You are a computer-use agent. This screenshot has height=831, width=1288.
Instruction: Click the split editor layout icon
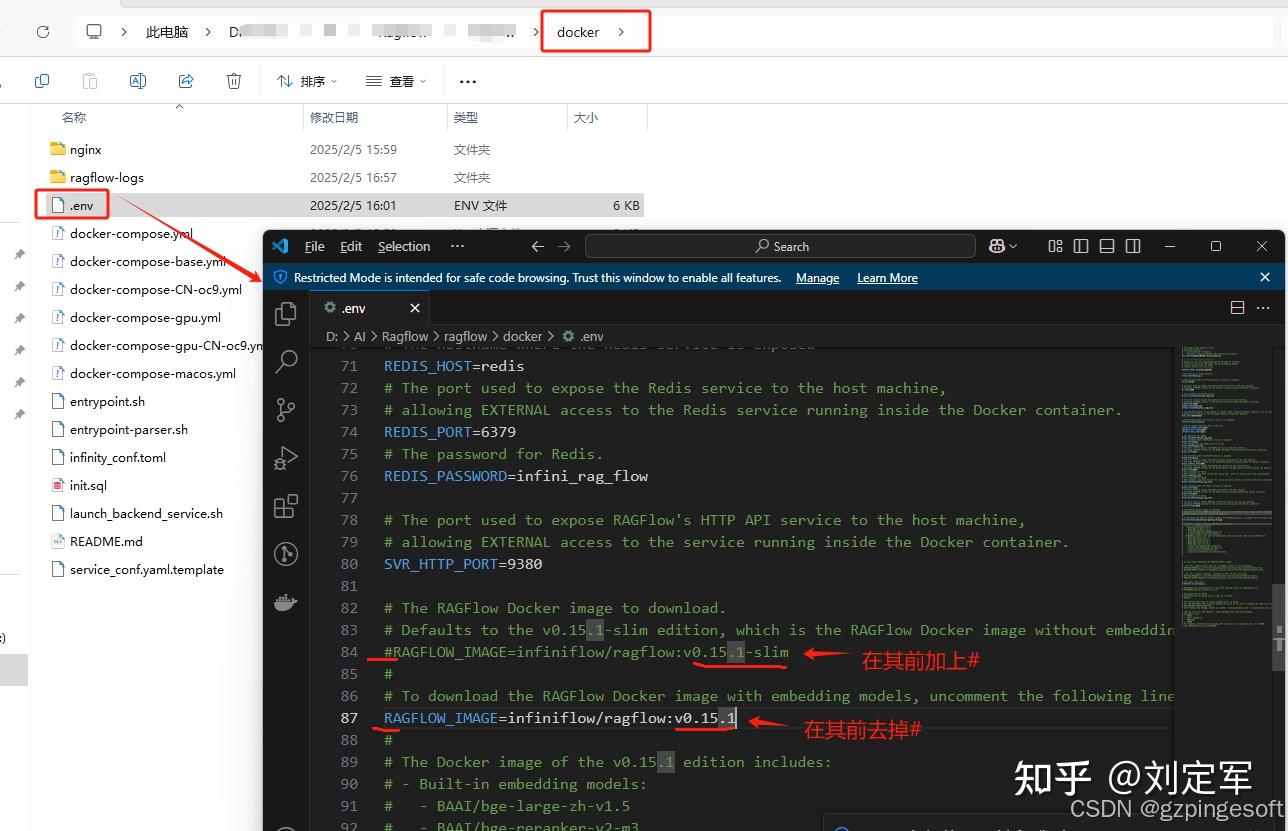pos(1237,308)
